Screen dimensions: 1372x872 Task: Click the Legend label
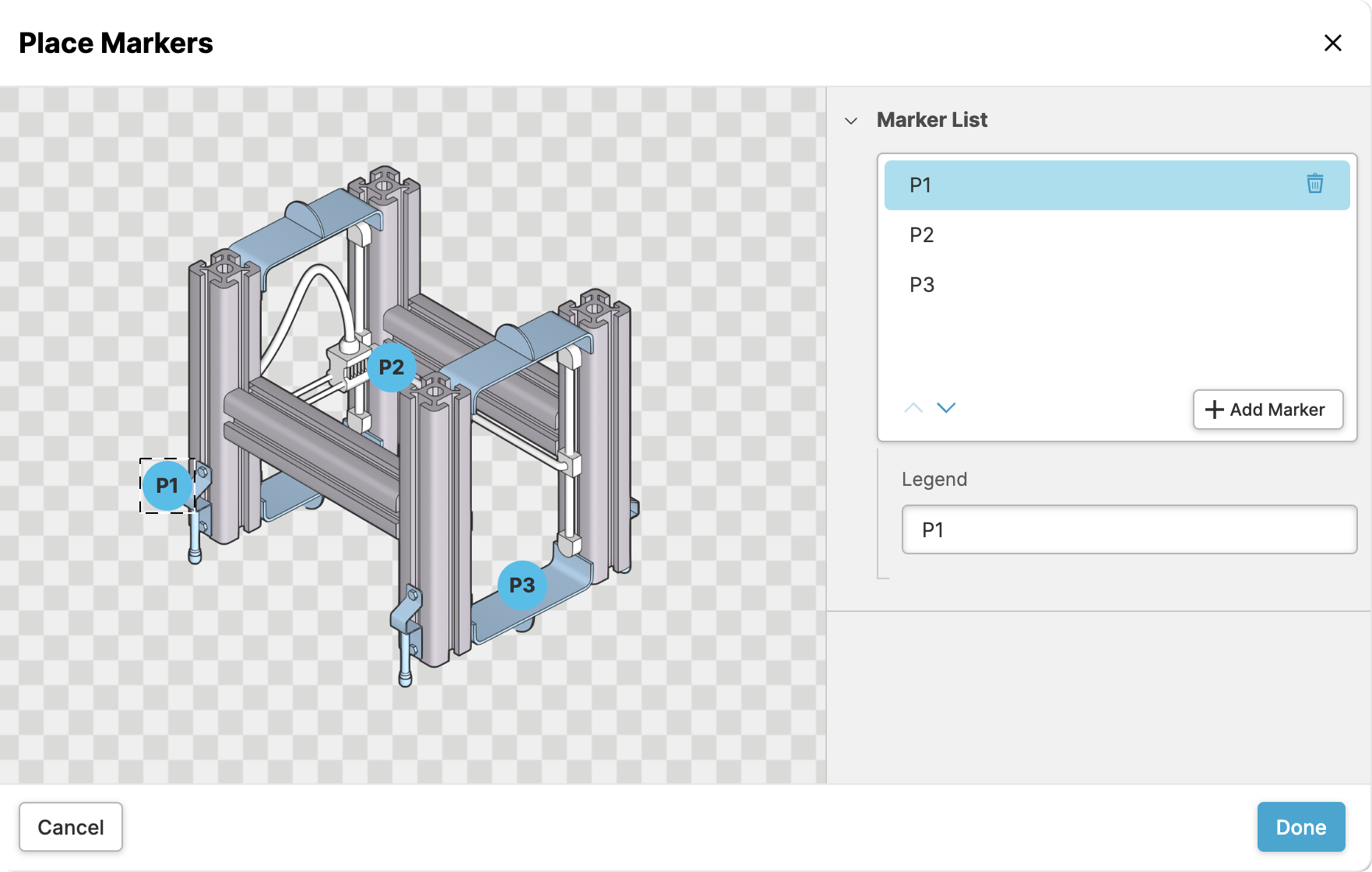pyautogui.click(x=934, y=480)
